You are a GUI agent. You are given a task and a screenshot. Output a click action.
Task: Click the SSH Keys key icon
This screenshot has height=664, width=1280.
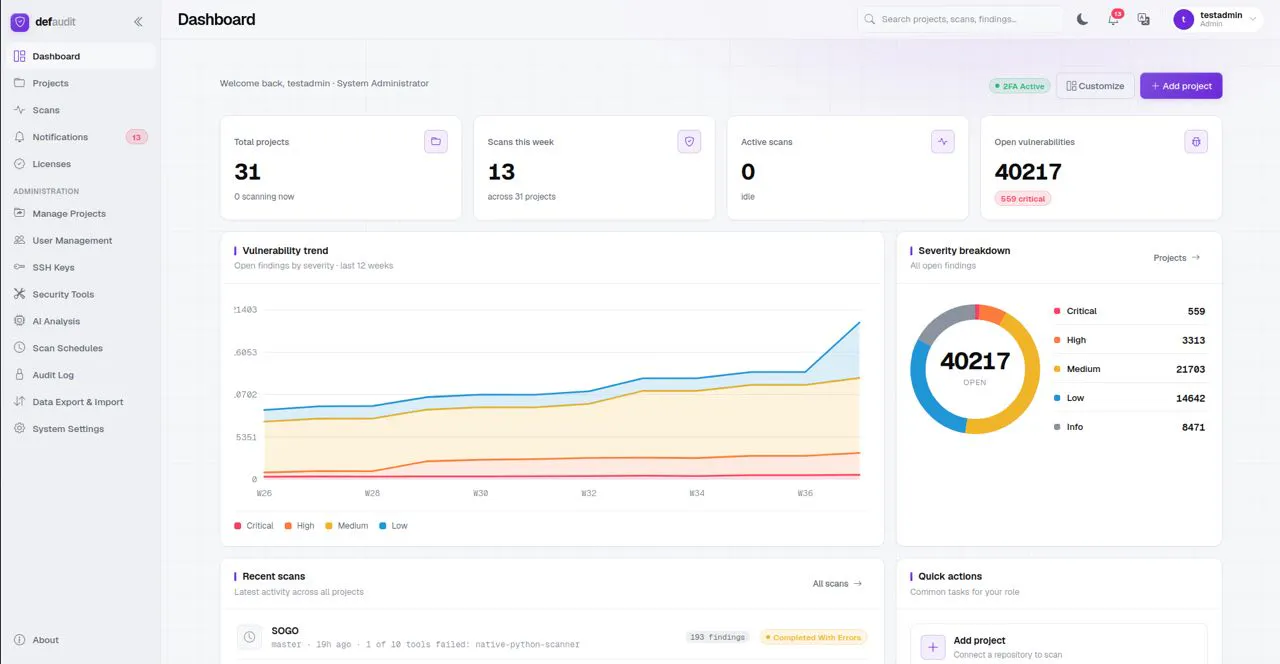(x=20, y=267)
